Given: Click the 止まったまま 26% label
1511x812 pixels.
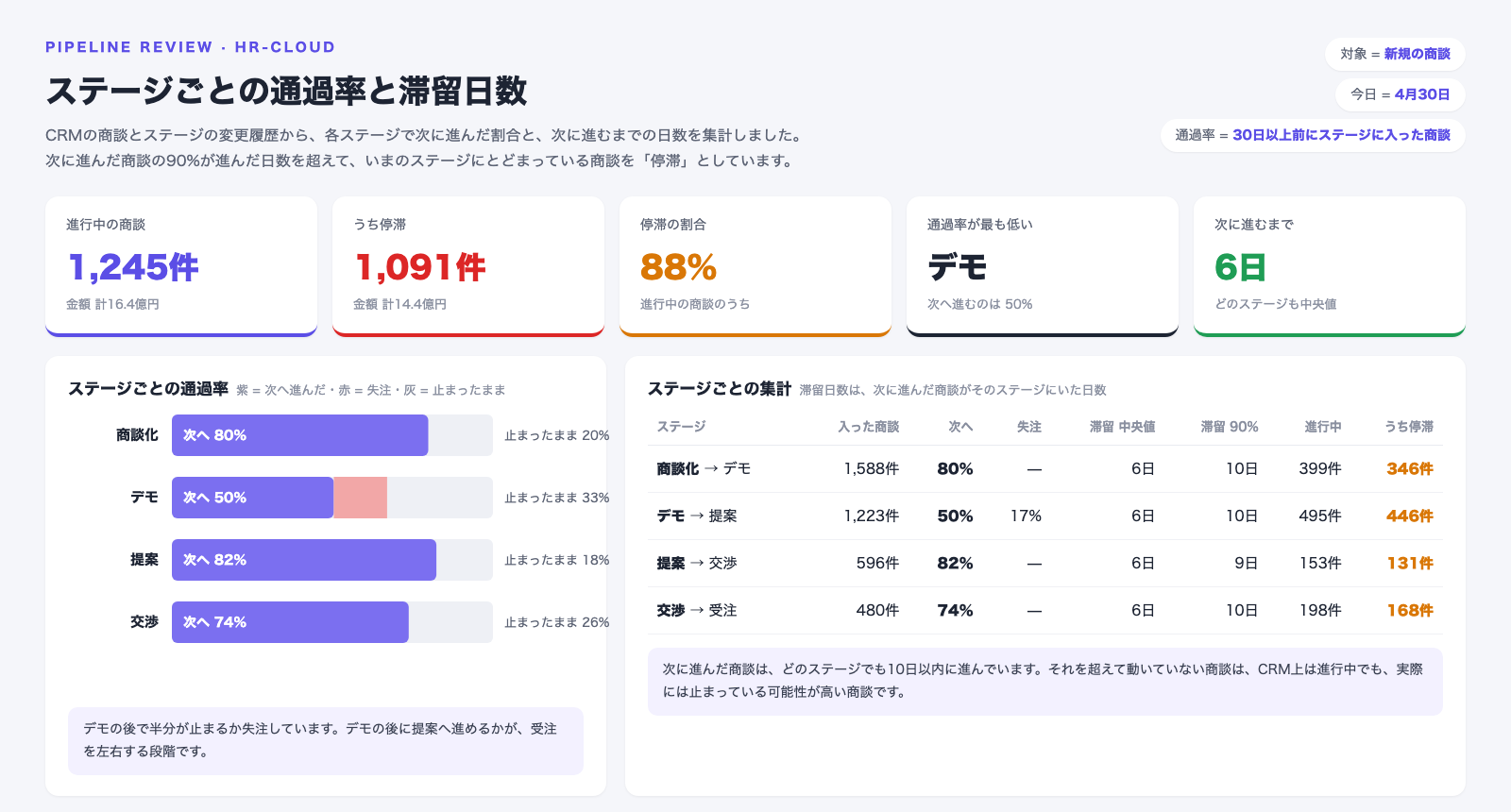Looking at the screenshot, I should 556,622.
